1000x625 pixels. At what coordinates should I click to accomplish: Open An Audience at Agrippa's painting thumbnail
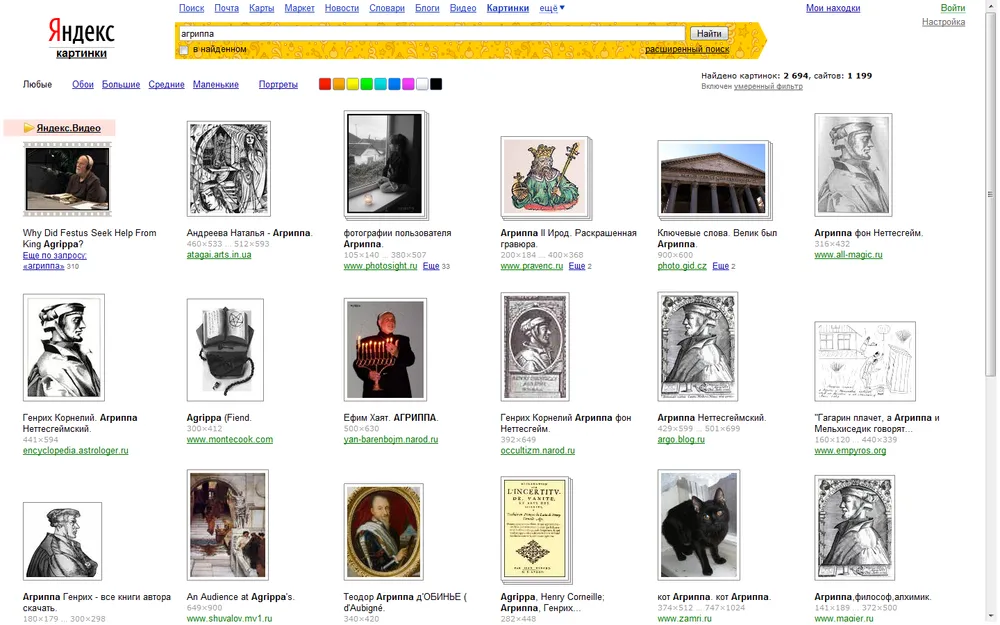(x=228, y=525)
